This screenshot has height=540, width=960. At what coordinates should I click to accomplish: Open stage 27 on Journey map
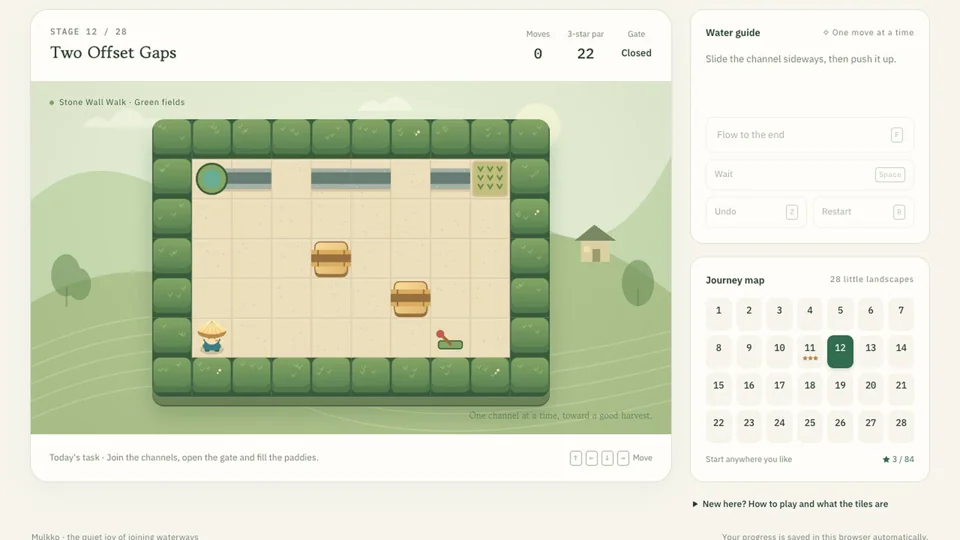(x=871, y=426)
